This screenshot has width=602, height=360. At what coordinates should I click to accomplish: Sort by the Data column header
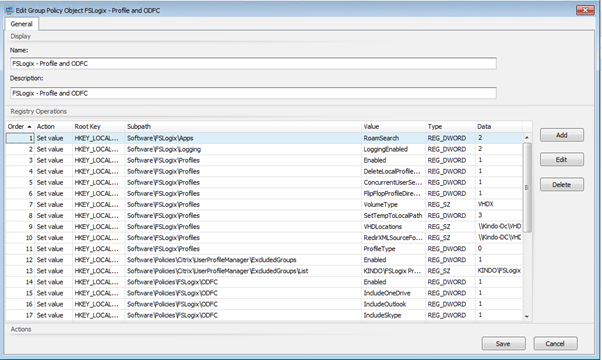[x=498, y=126]
